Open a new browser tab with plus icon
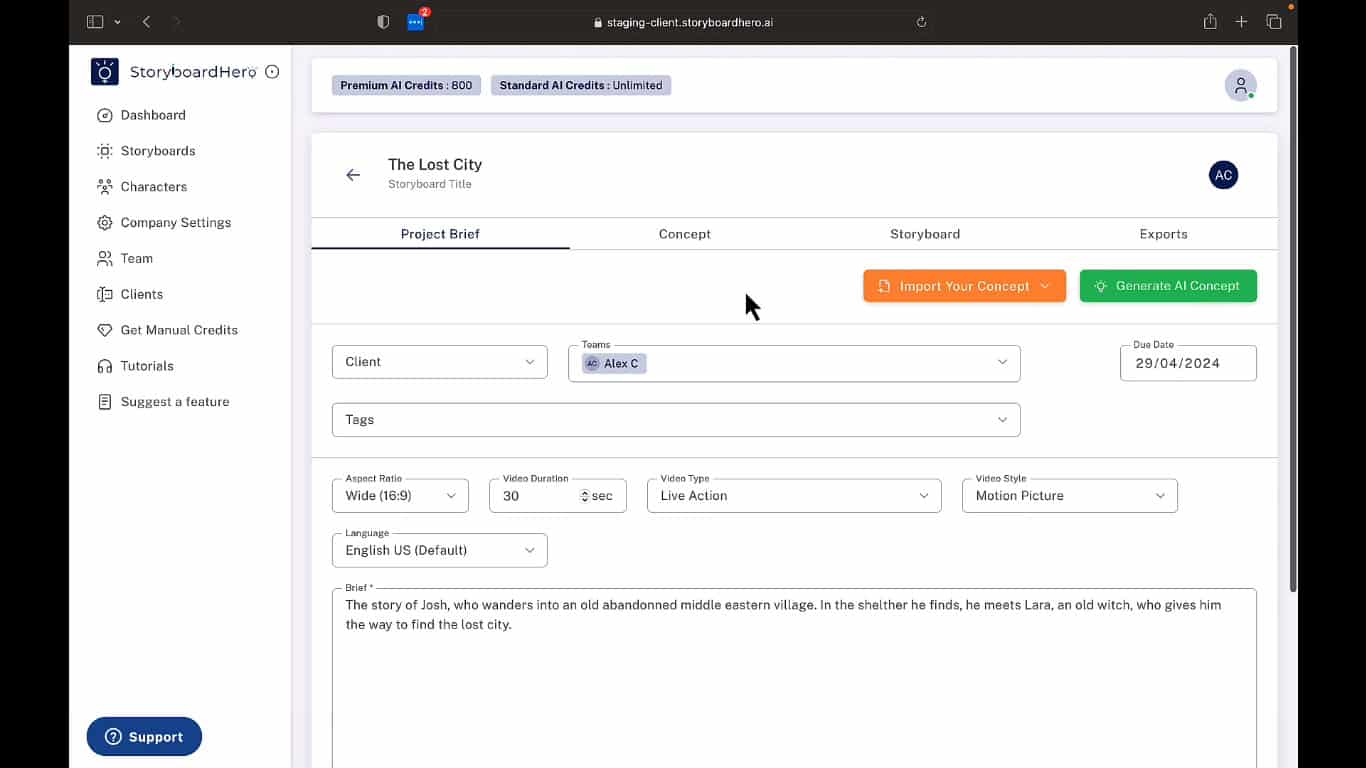Screen dimensions: 1366x768 (1241, 21)
